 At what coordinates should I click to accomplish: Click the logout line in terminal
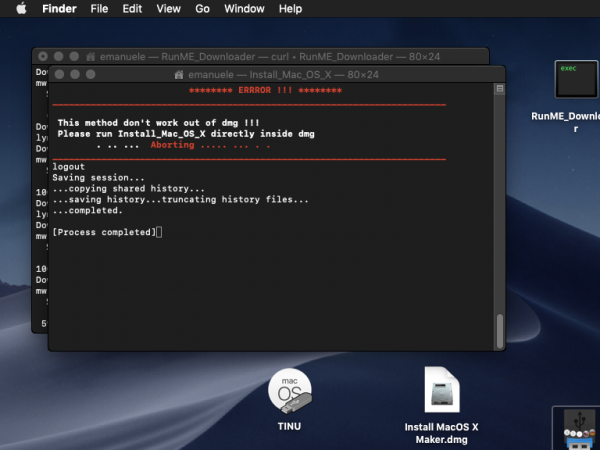tap(68, 167)
